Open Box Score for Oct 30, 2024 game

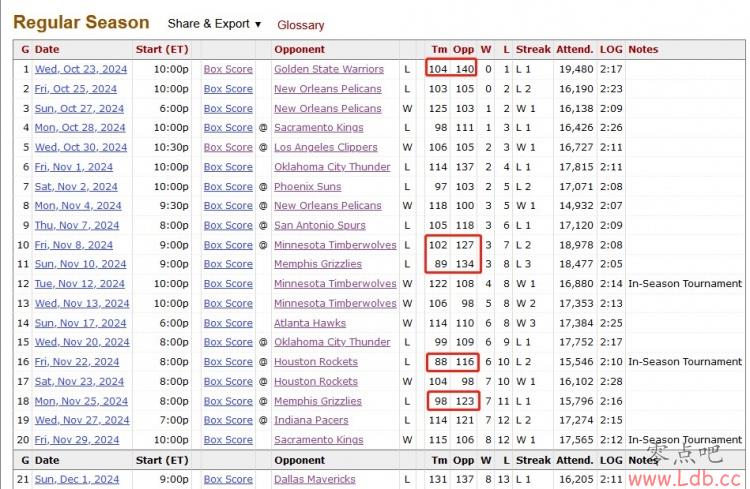coord(228,147)
